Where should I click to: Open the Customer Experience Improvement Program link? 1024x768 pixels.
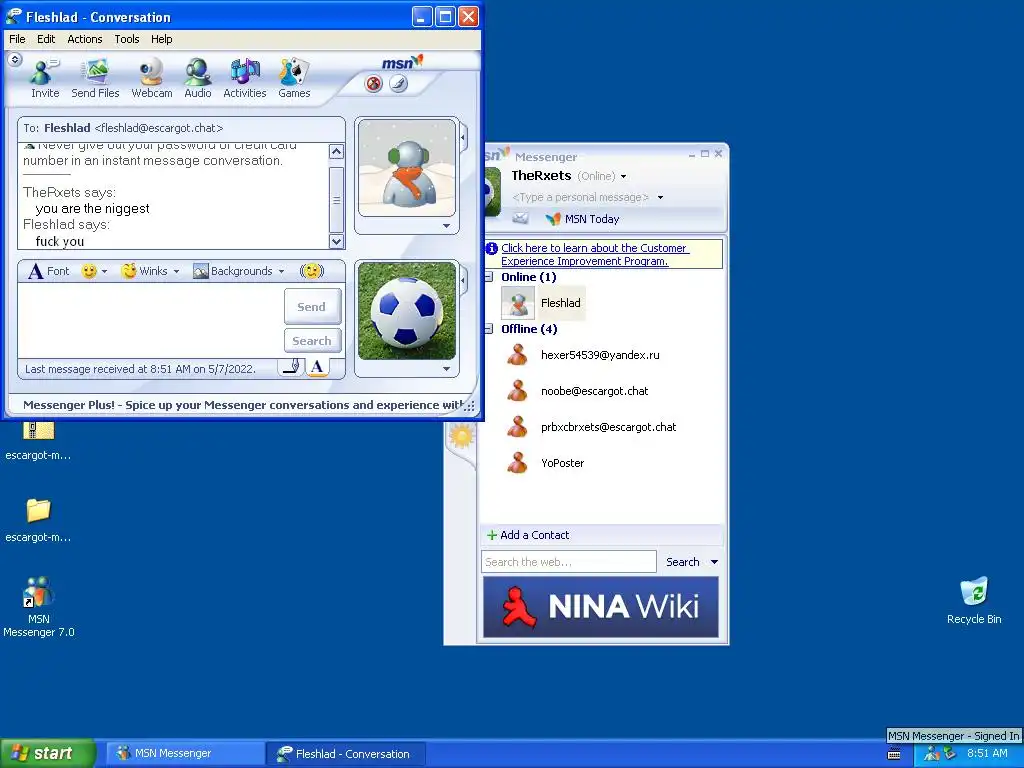(594, 255)
